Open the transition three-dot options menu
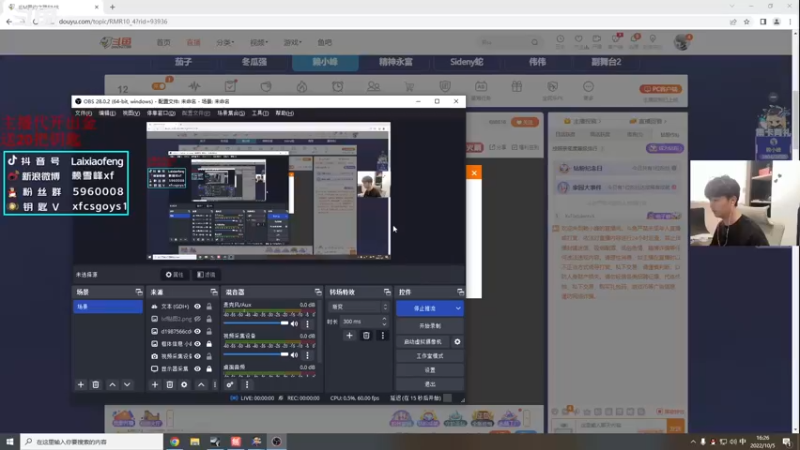Image resolution: width=800 pixels, height=450 pixels. click(x=383, y=336)
